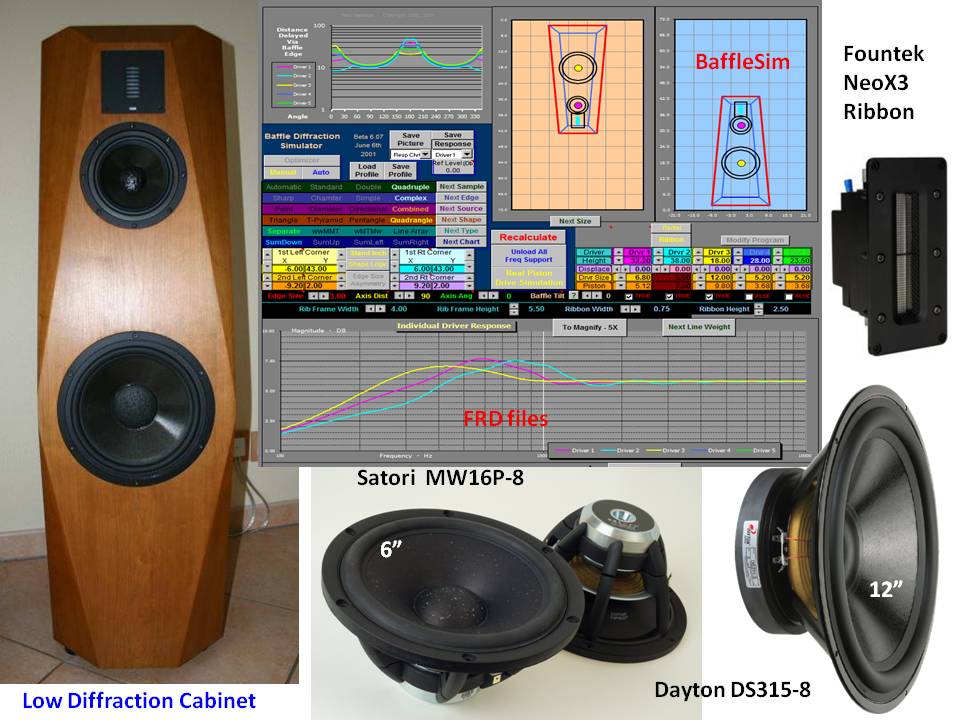Screen dimensions: 960x720
Task: Increase Rib Frame Width with right arrow
Action: (x=380, y=309)
